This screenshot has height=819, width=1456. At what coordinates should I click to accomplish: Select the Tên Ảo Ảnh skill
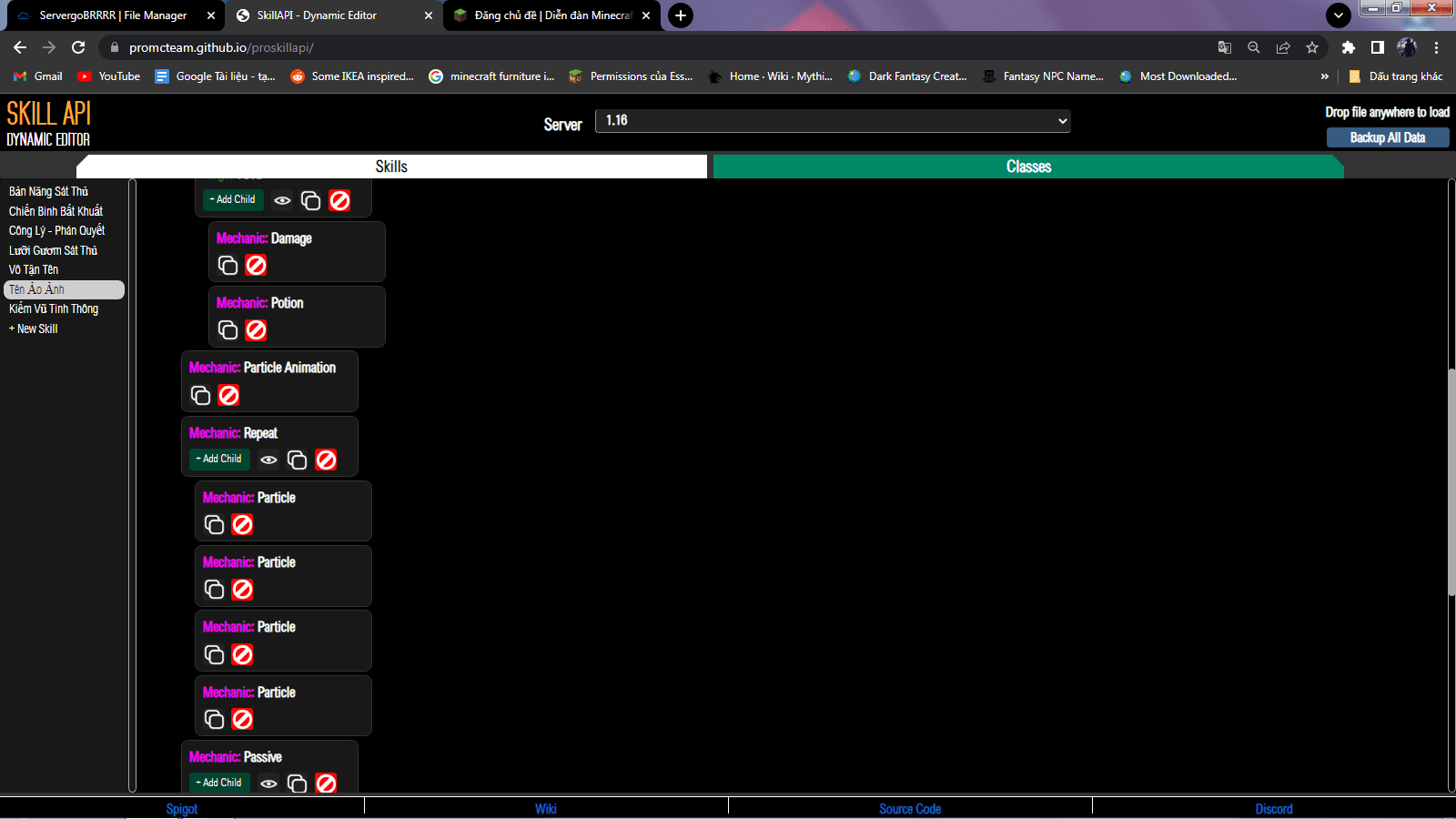tap(64, 289)
